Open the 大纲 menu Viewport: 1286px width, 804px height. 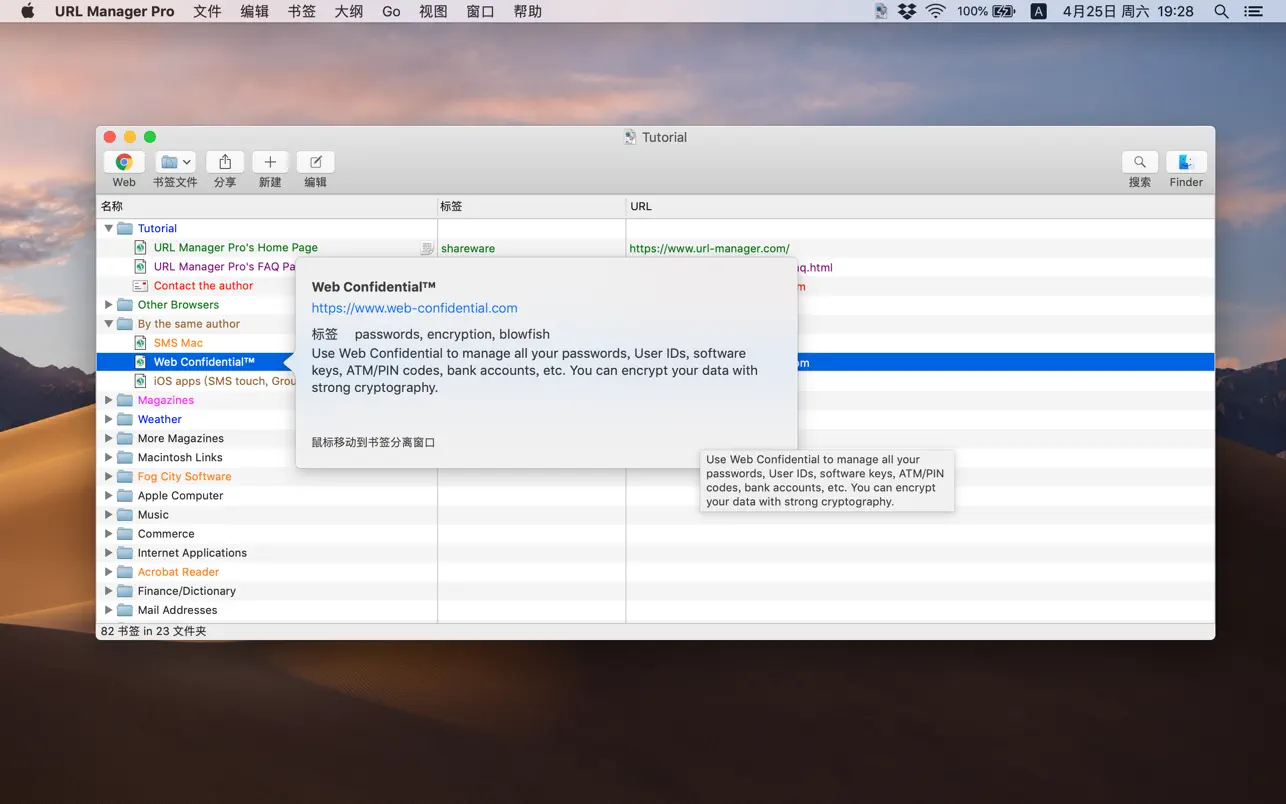tap(349, 12)
